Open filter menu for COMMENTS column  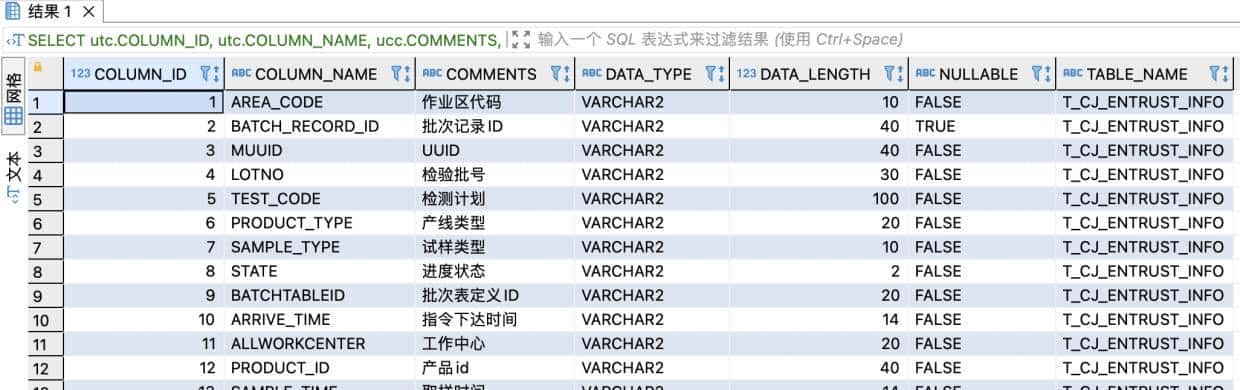tap(559, 74)
